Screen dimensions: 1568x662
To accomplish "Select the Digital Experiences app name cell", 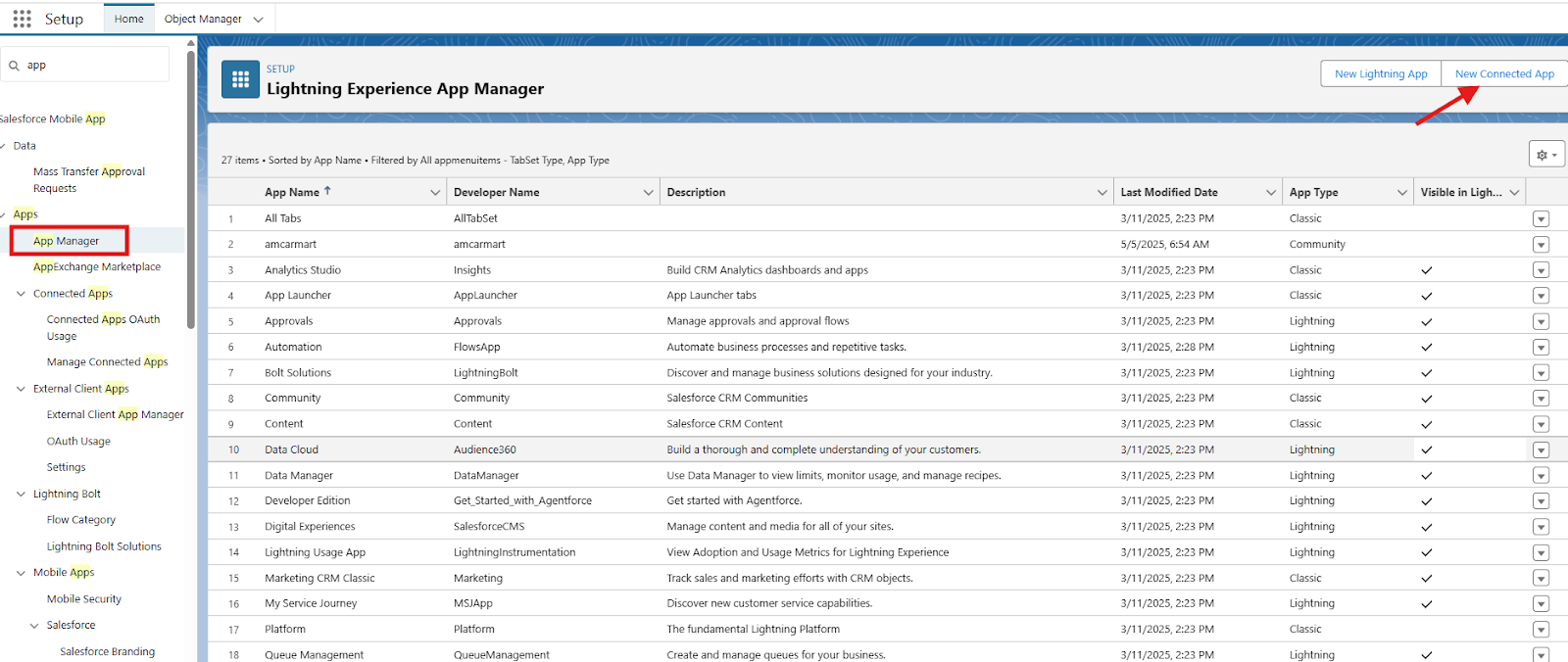I will [311, 527].
